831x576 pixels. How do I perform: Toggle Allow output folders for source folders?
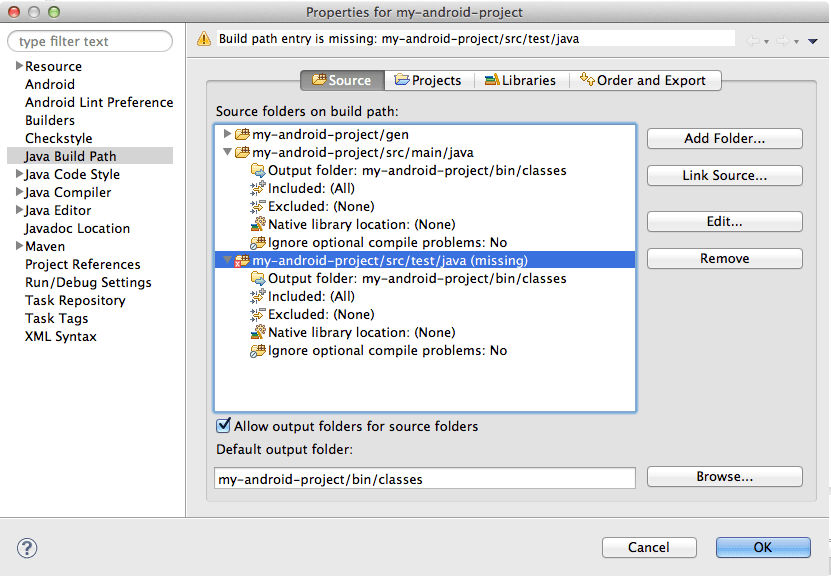click(x=224, y=426)
